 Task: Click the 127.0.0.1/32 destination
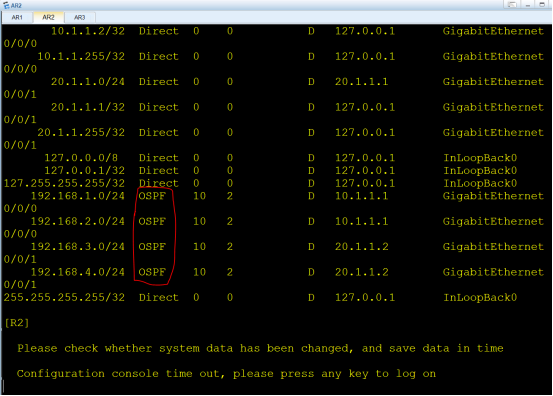pos(85,171)
